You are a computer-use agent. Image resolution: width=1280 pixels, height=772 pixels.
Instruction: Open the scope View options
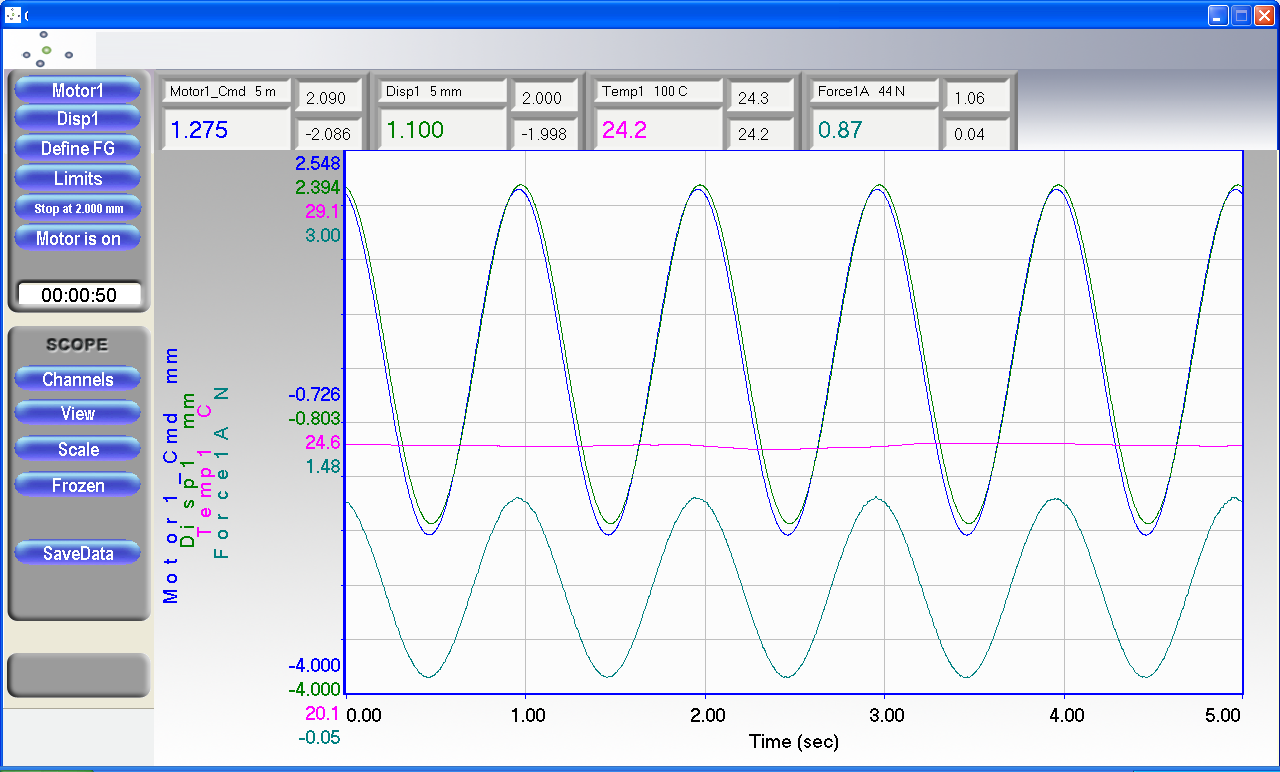coord(78,414)
